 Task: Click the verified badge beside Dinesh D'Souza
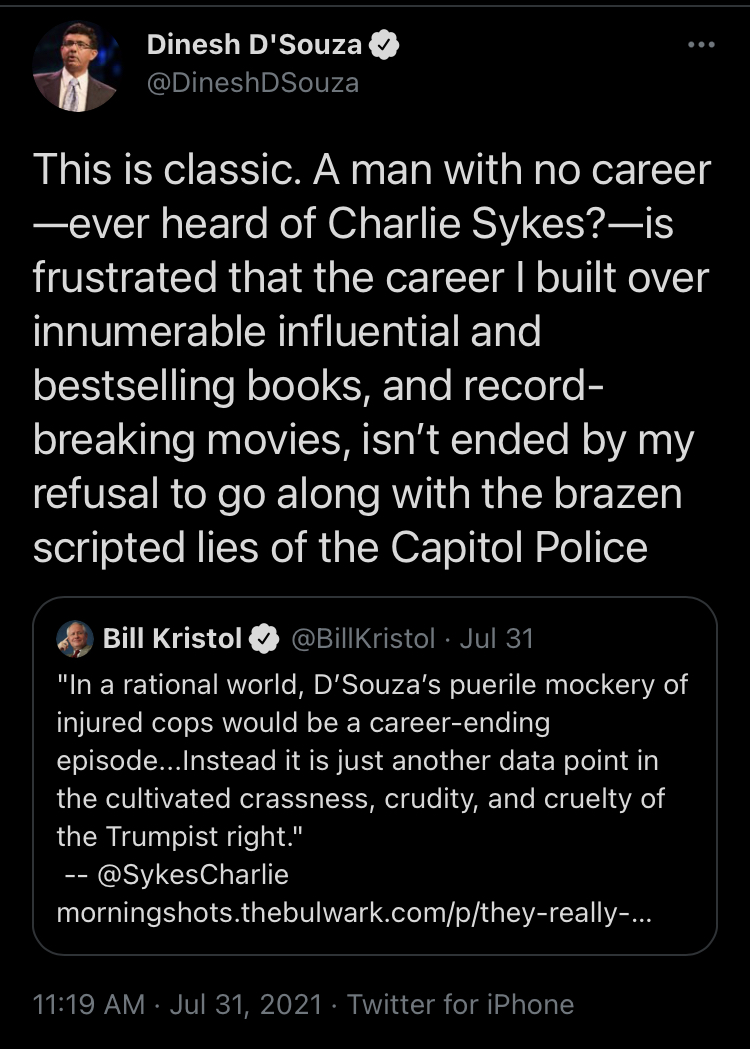pos(384,45)
